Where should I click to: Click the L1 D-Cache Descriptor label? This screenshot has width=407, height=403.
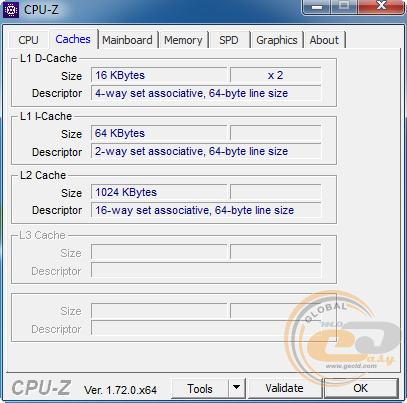click(57, 93)
